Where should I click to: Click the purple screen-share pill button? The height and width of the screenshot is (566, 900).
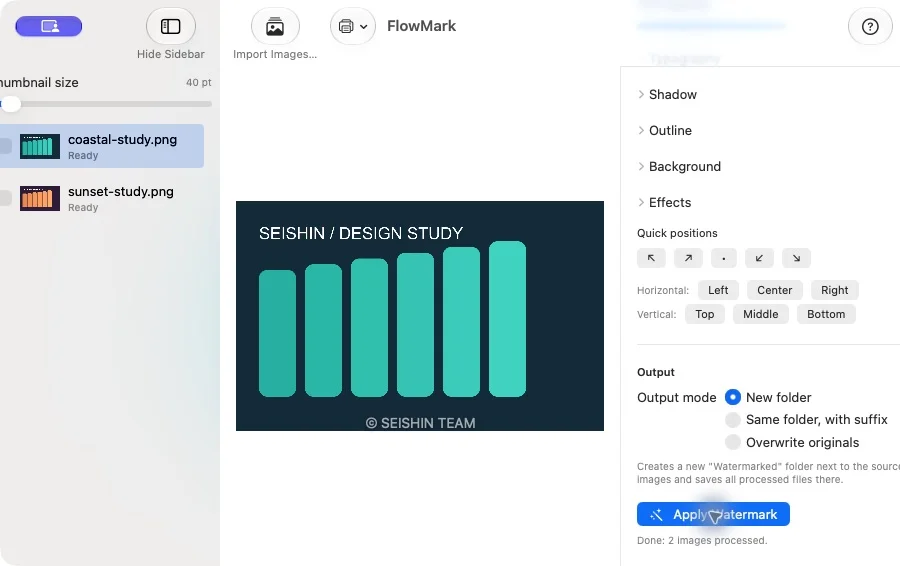[49, 26]
